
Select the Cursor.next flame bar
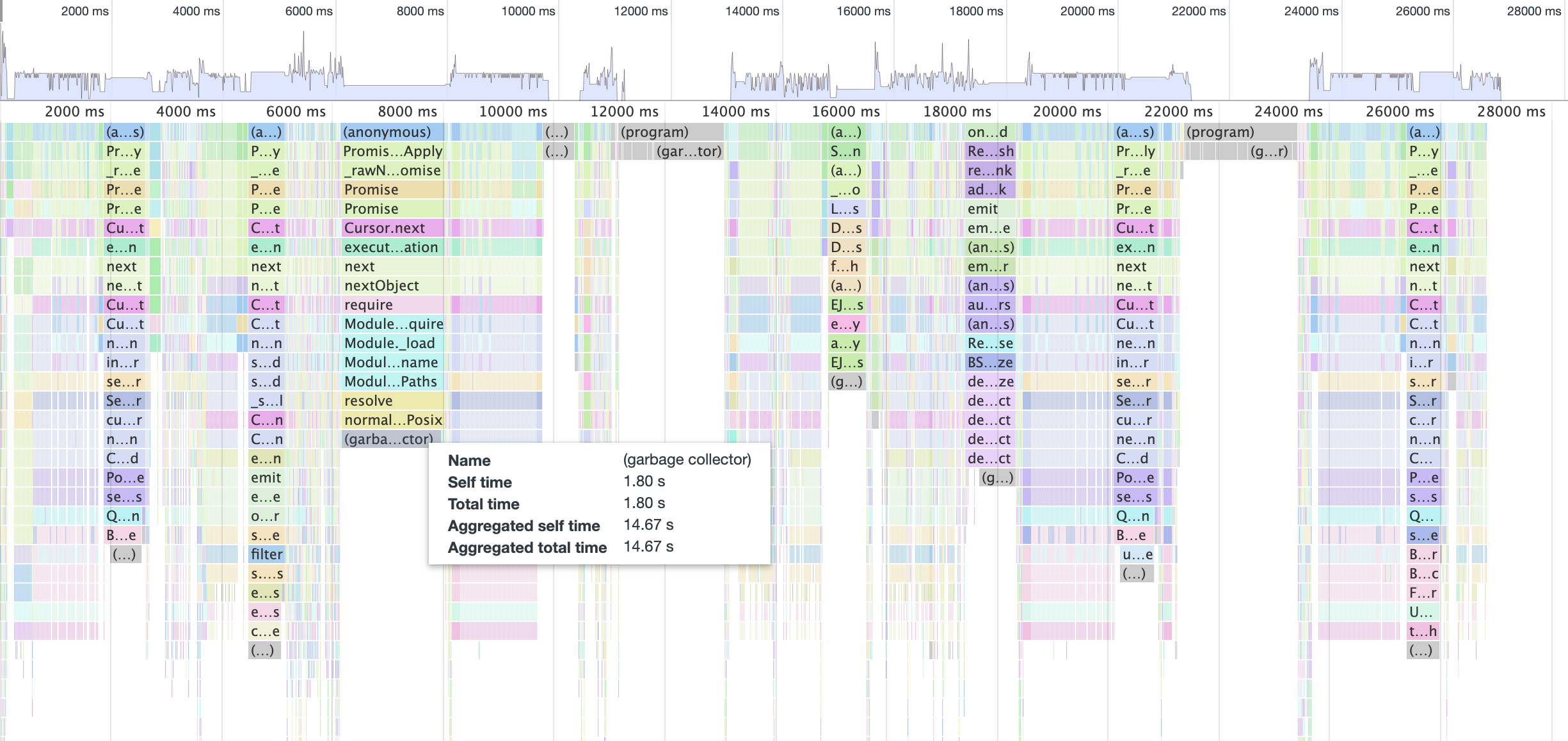pyautogui.click(x=392, y=228)
